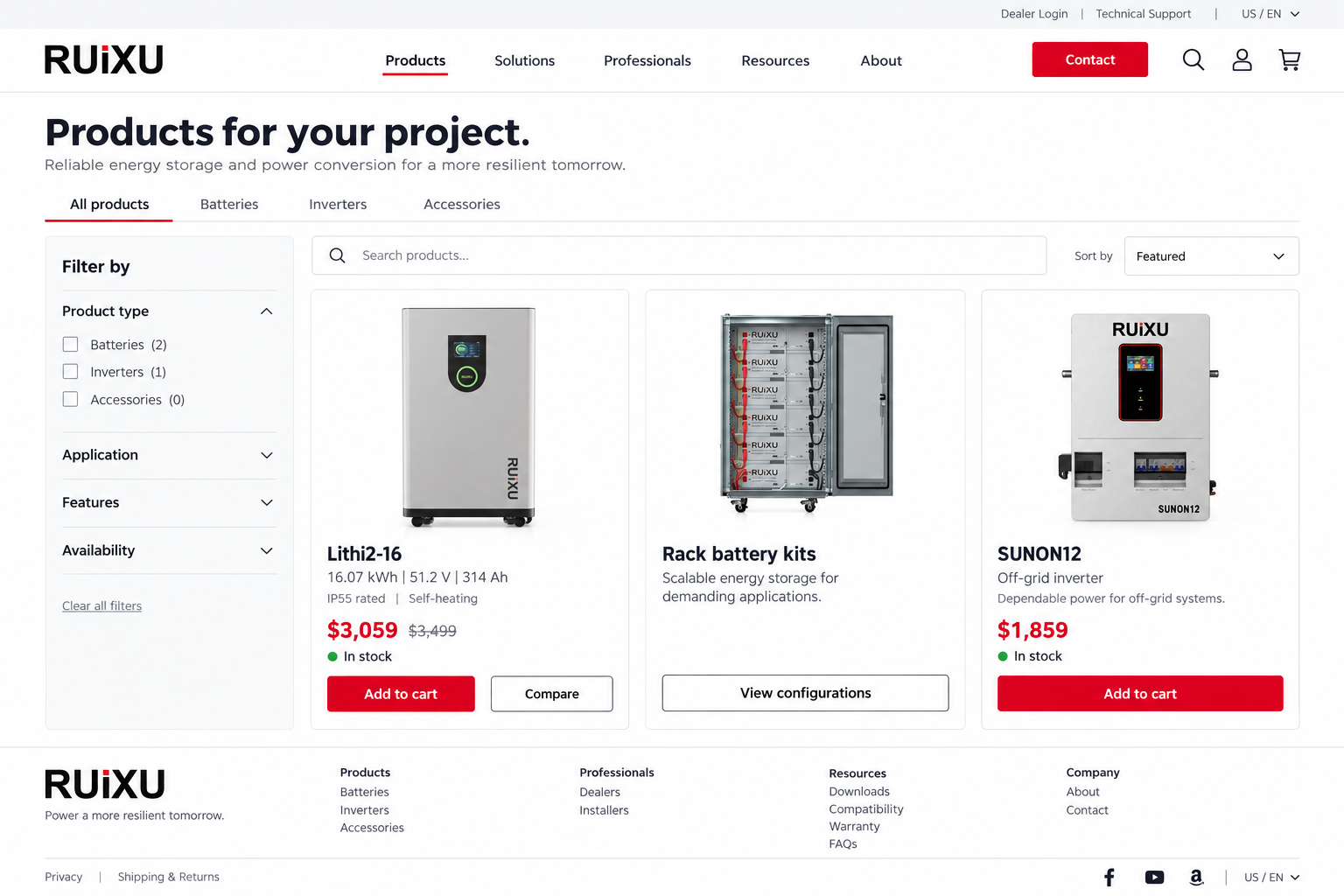Add the Lithi2-16 to cart
The height and width of the screenshot is (896, 1344).
(x=401, y=694)
